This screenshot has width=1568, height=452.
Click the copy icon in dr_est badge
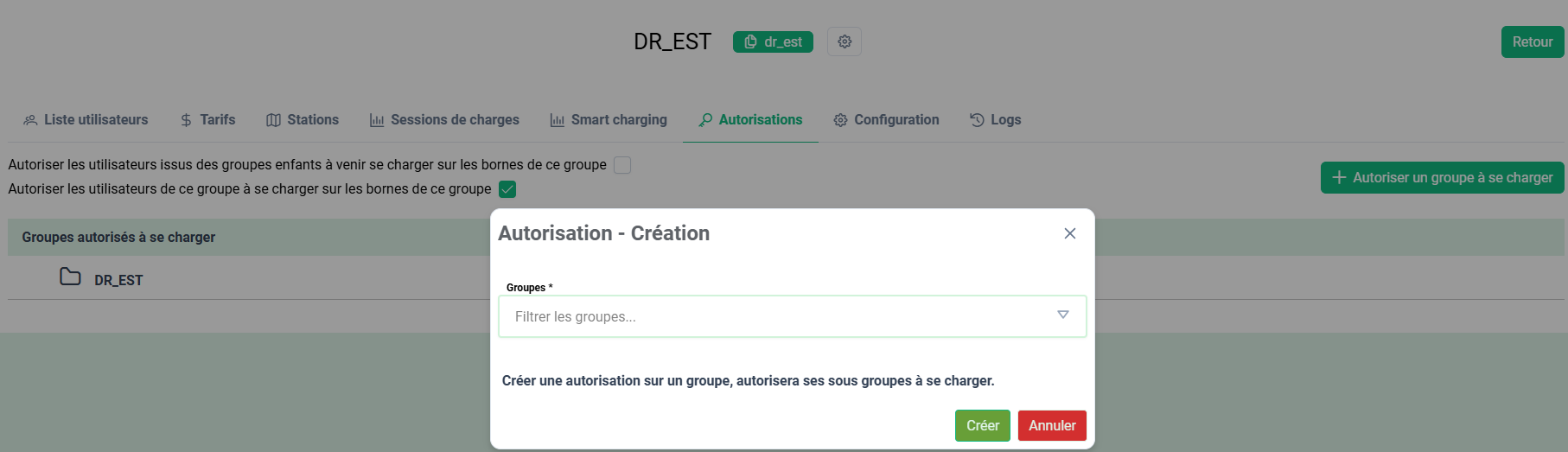(750, 41)
